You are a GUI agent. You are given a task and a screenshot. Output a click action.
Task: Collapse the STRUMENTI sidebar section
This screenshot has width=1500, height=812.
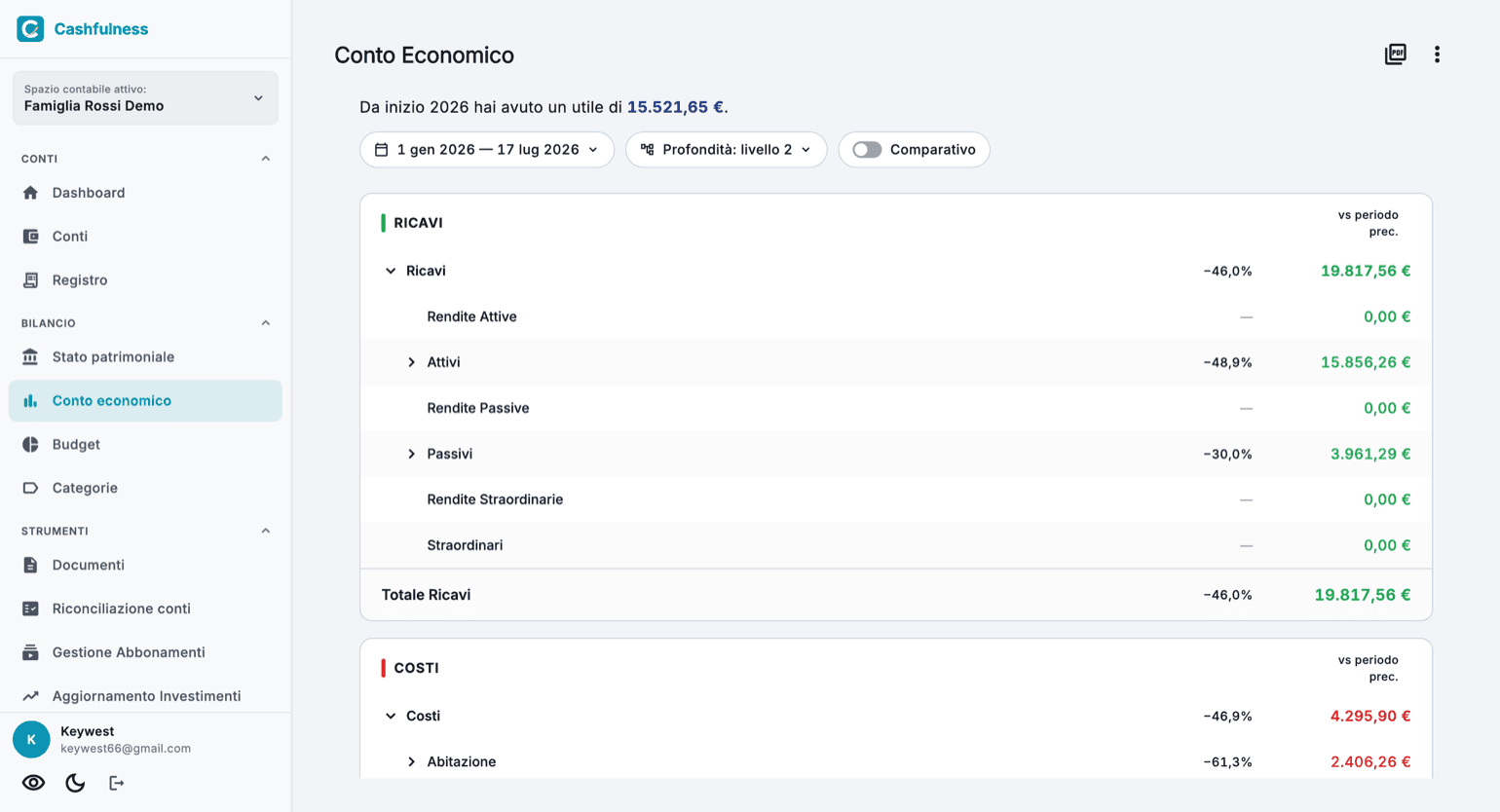266,532
